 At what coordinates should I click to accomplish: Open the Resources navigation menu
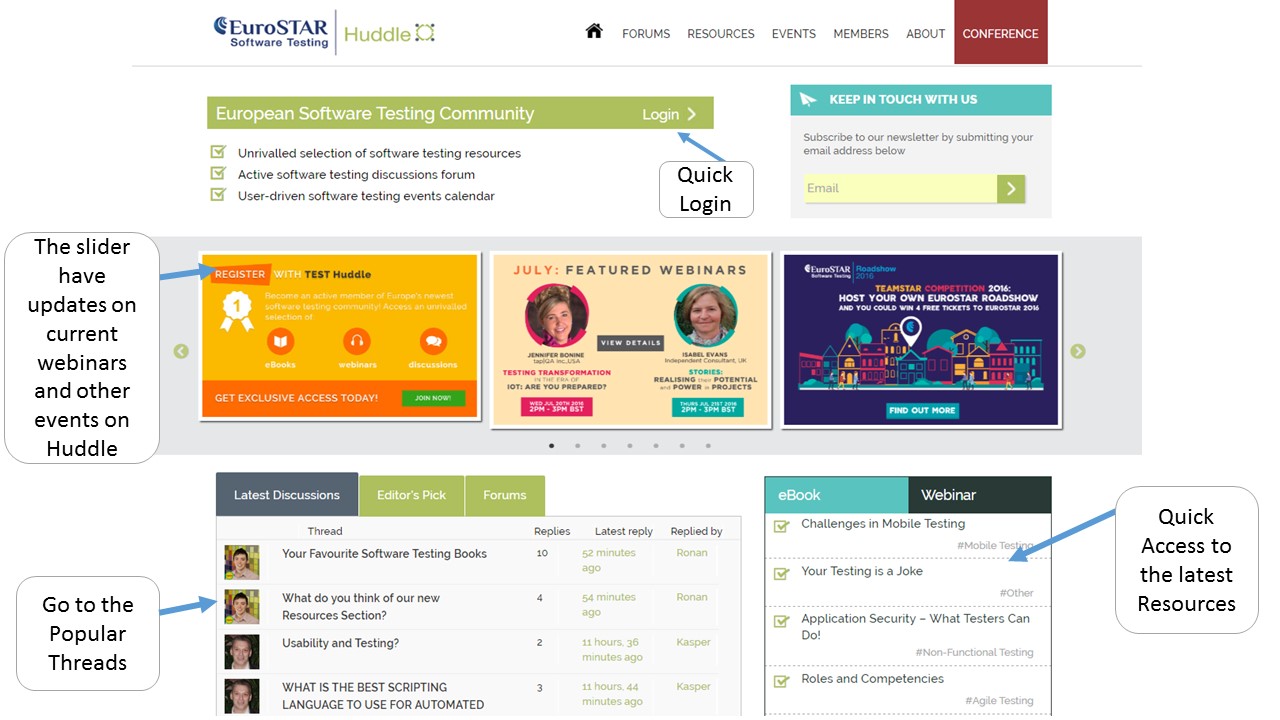720,34
